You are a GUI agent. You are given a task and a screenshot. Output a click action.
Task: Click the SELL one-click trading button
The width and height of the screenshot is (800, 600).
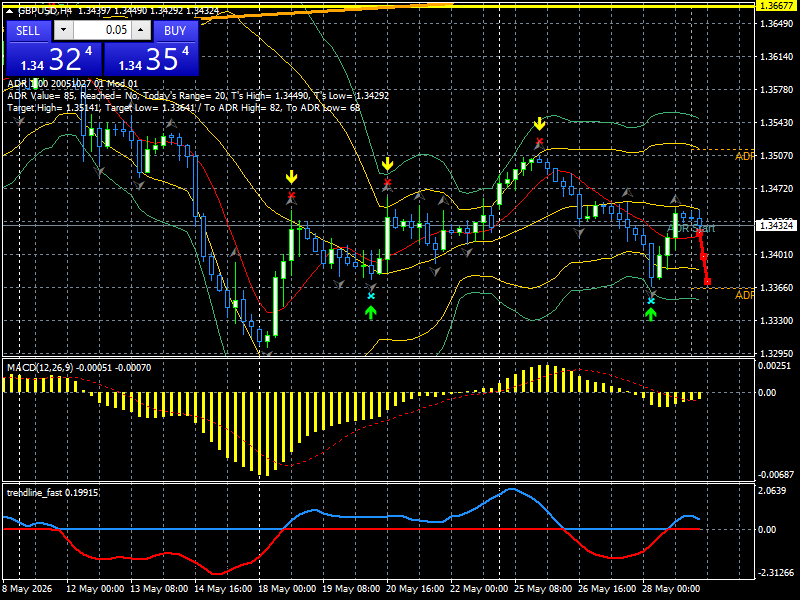coord(29,31)
